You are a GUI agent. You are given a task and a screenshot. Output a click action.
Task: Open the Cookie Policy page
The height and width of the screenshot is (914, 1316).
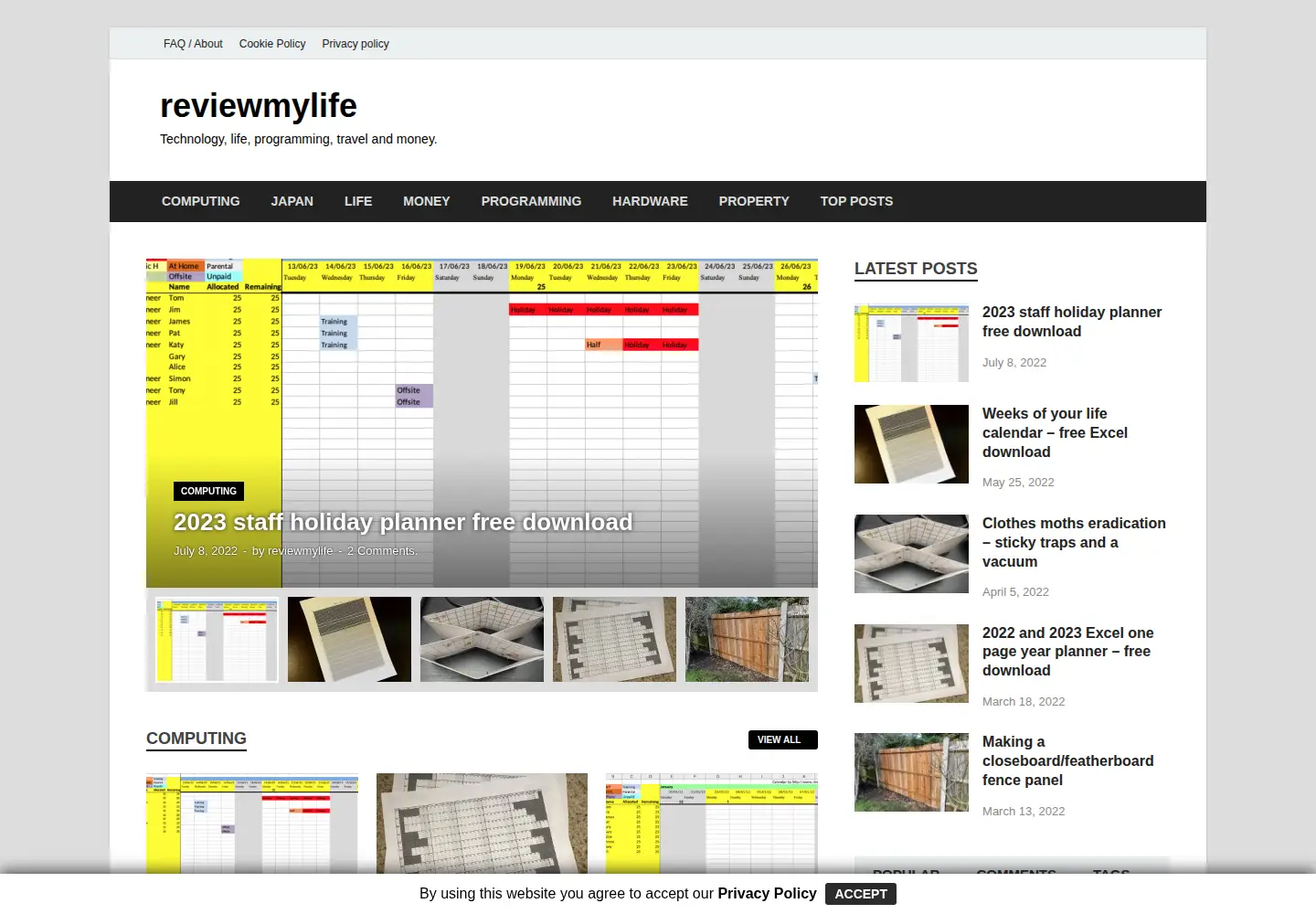click(x=272, y=44)
